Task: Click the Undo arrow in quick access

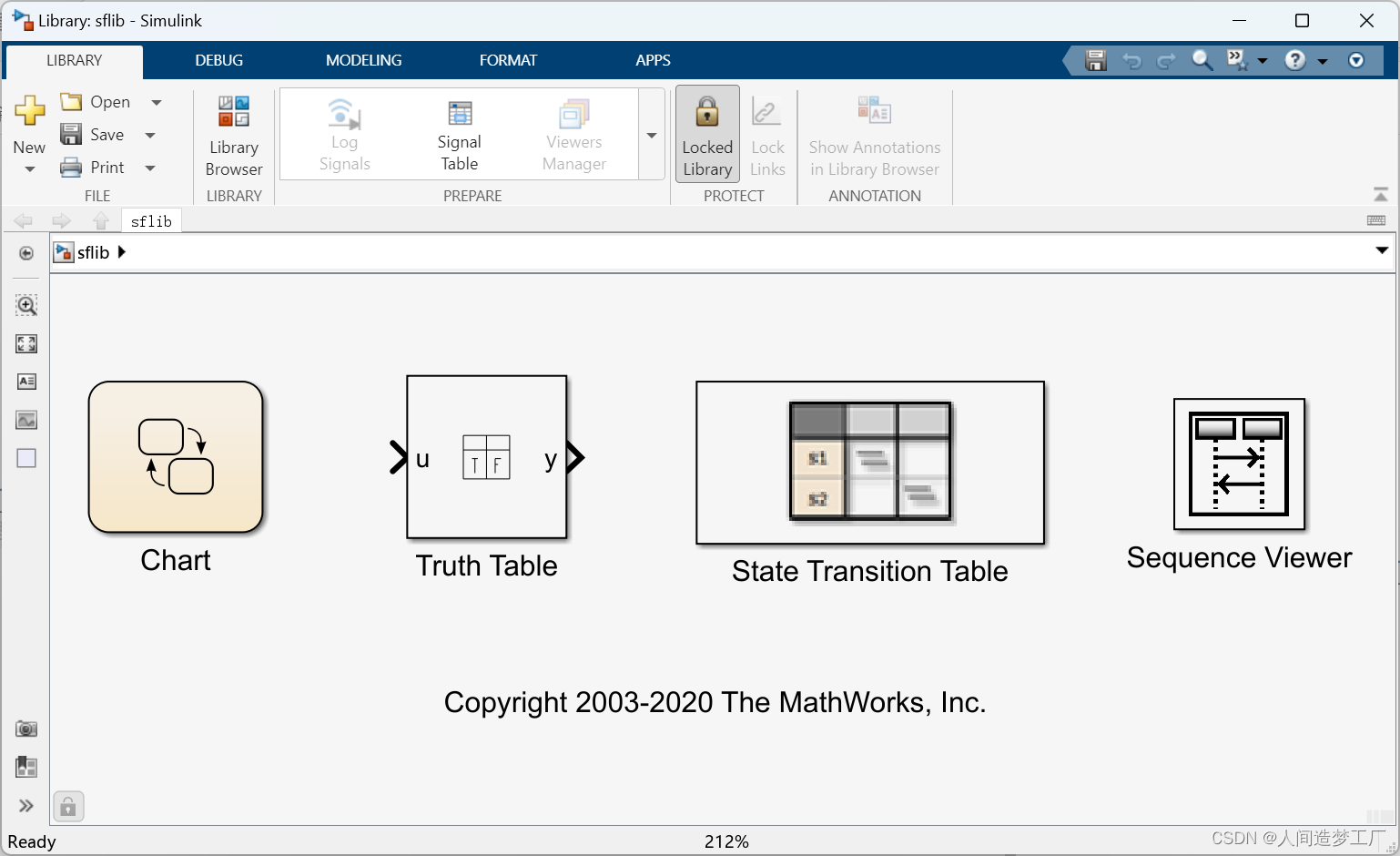Action: tap(1131, 61)
